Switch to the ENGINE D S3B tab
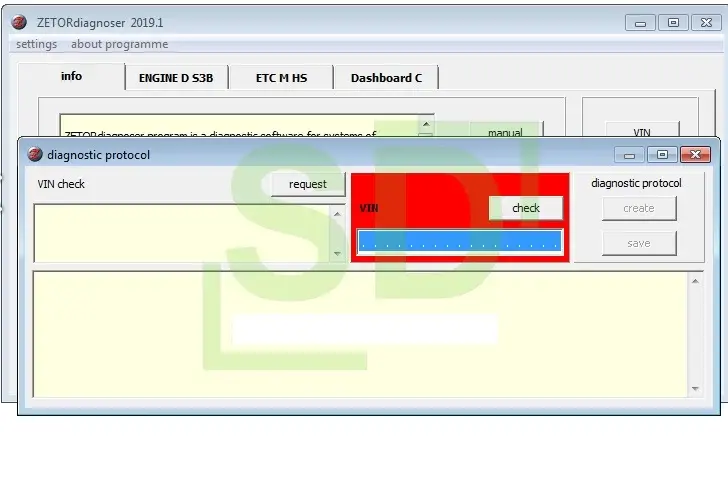Image resolution: width=728 pixels, height=500 pixels. [x=176, y=78]
